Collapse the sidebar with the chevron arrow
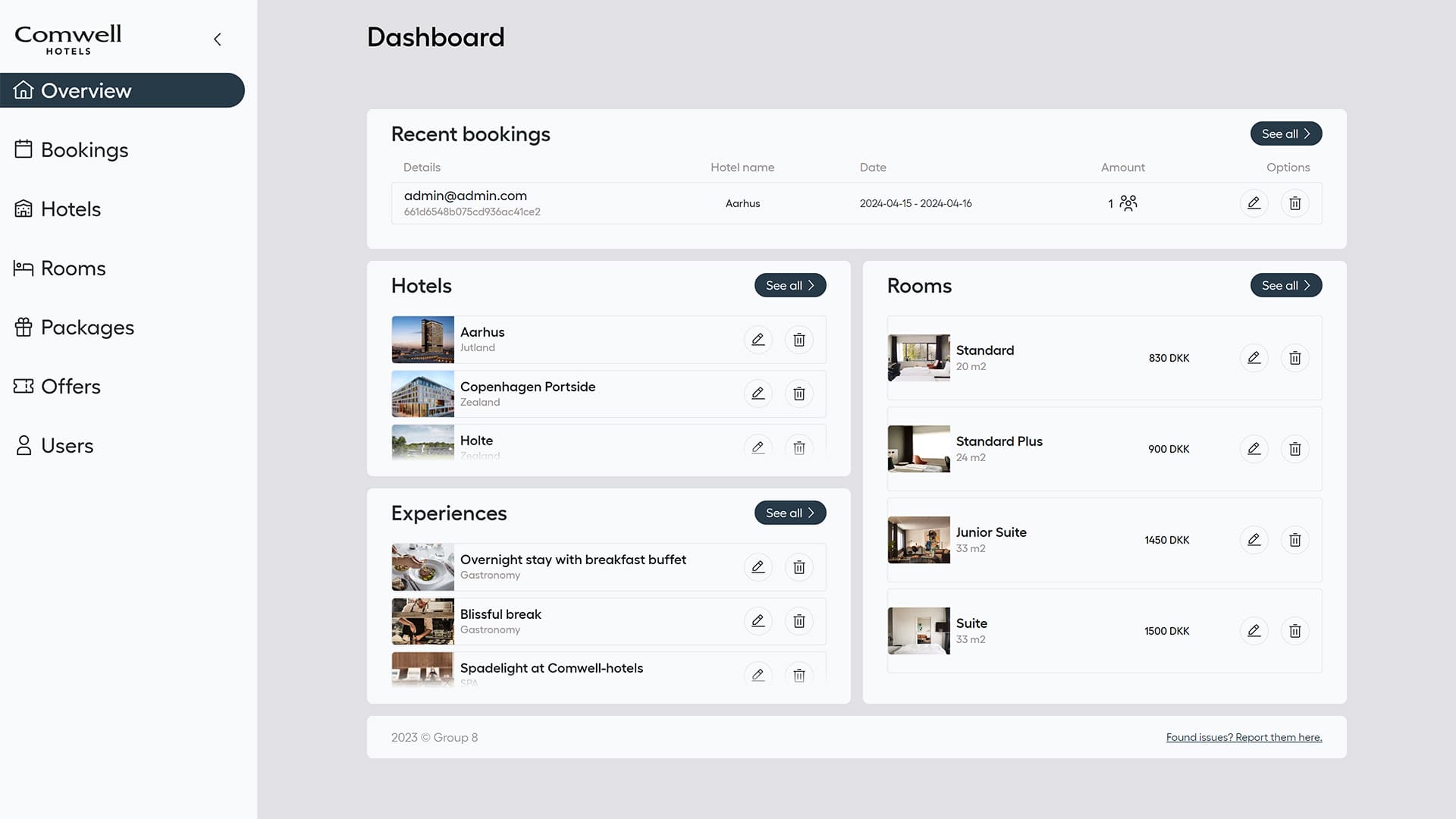 pyautogui.click(x=218, y=39)
